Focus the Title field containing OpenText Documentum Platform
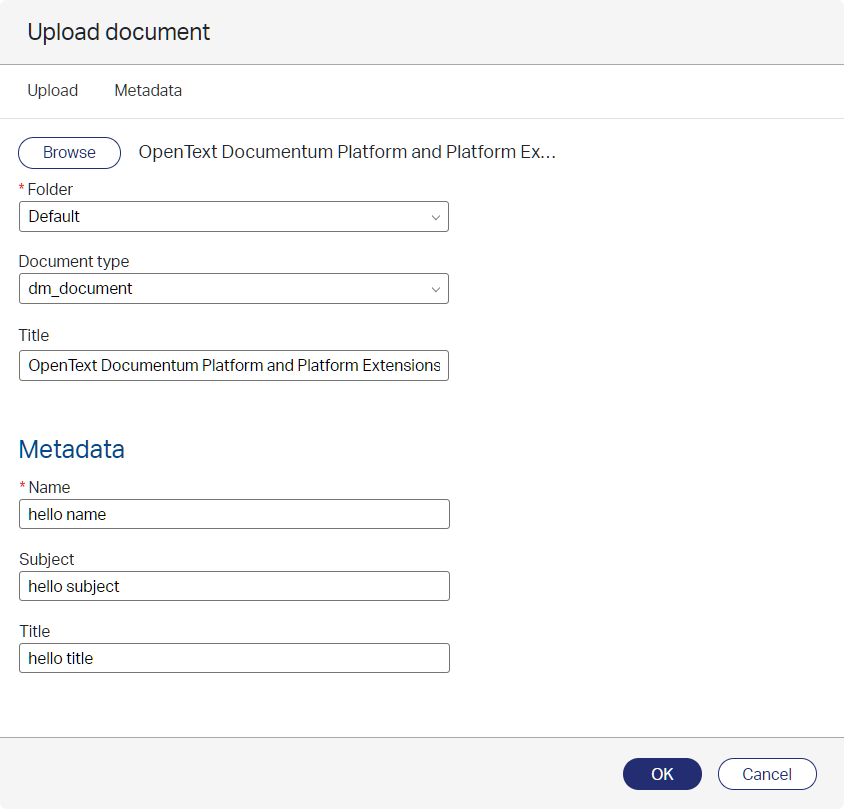 click(x=234, y=366)
